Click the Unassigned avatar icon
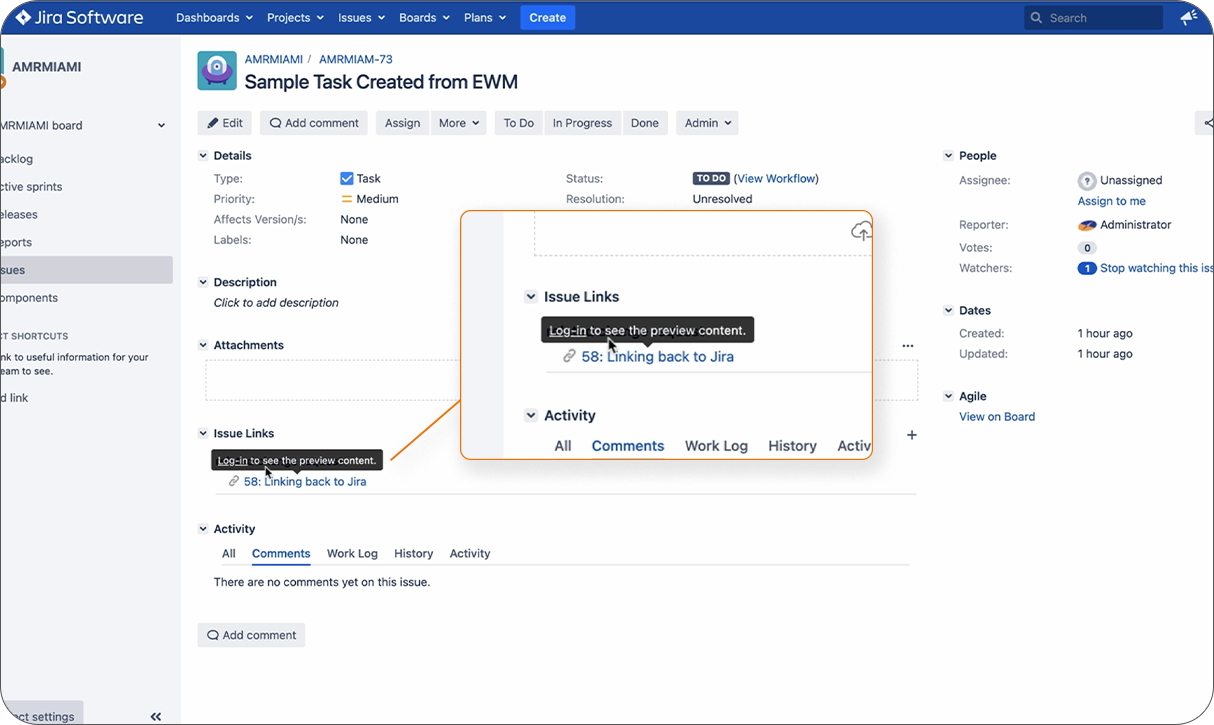The image size is (1214, 725). coord(1087,181)
